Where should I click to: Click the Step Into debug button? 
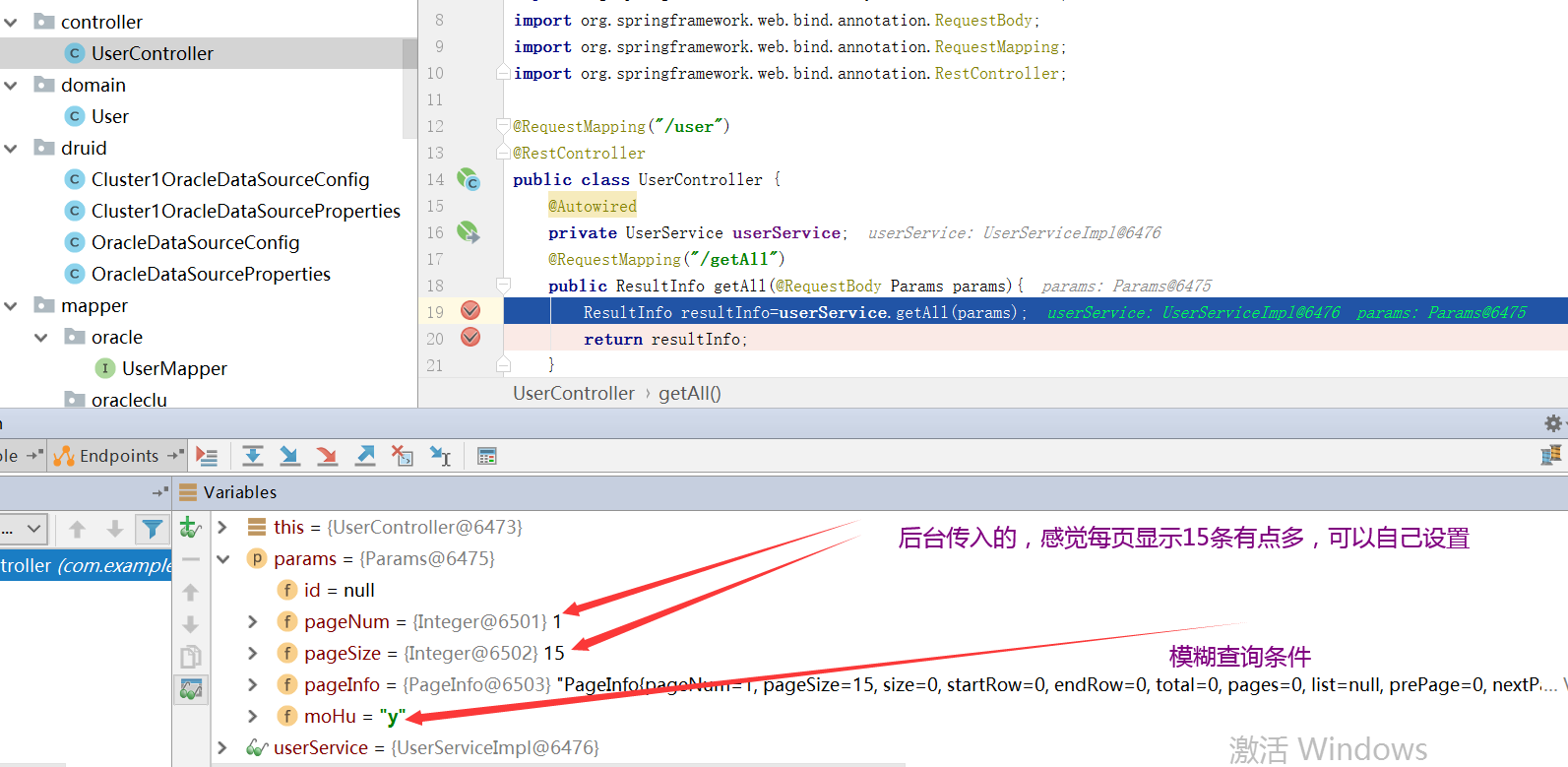point(289,456)
